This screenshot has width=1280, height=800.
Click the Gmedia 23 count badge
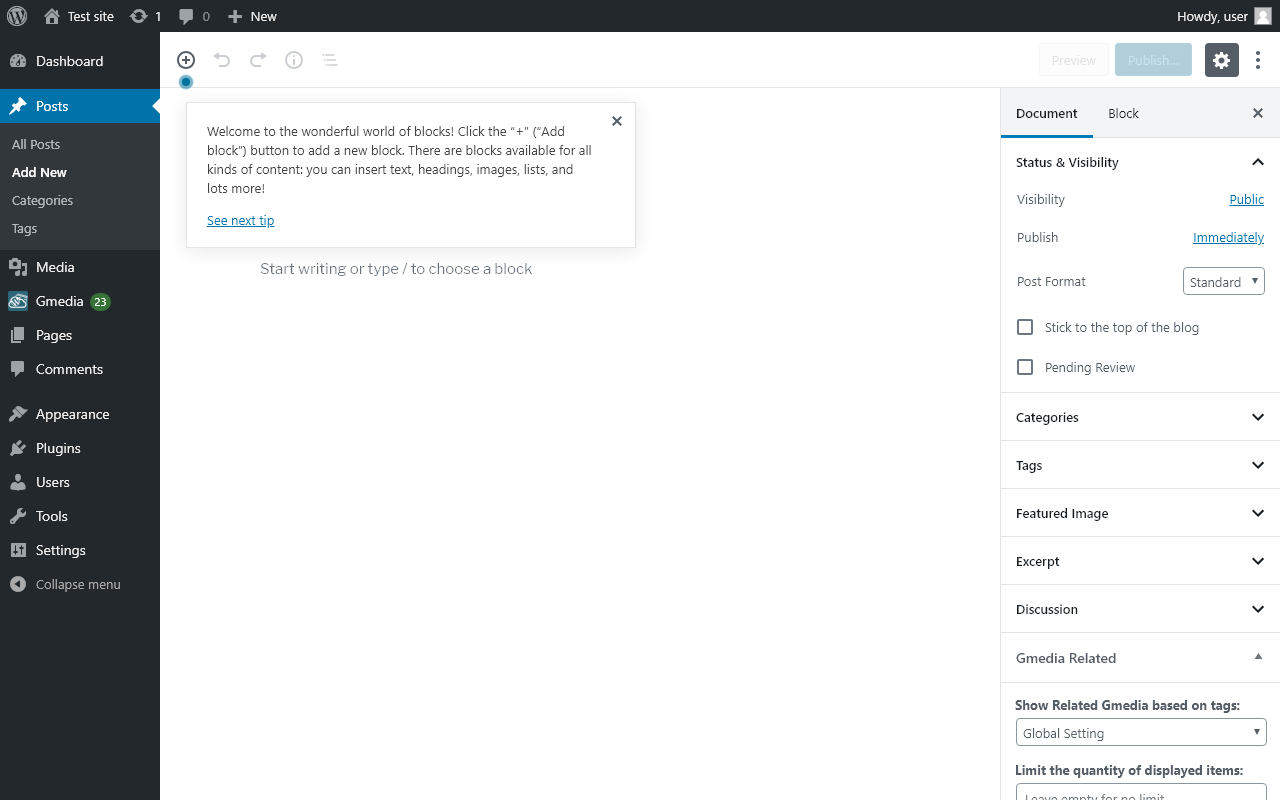[100, 301]
